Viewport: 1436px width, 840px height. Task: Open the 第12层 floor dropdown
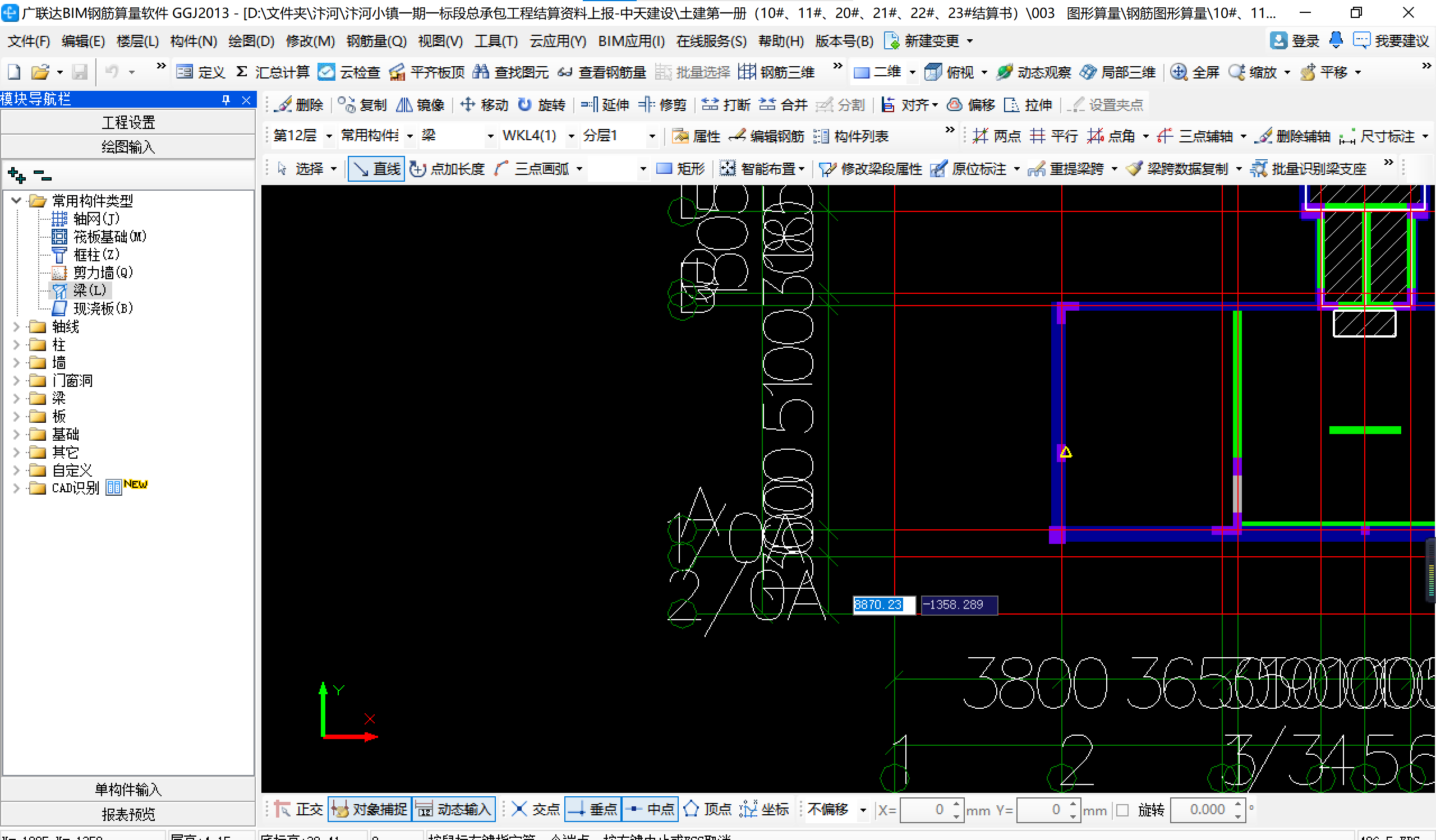(329, 136)
